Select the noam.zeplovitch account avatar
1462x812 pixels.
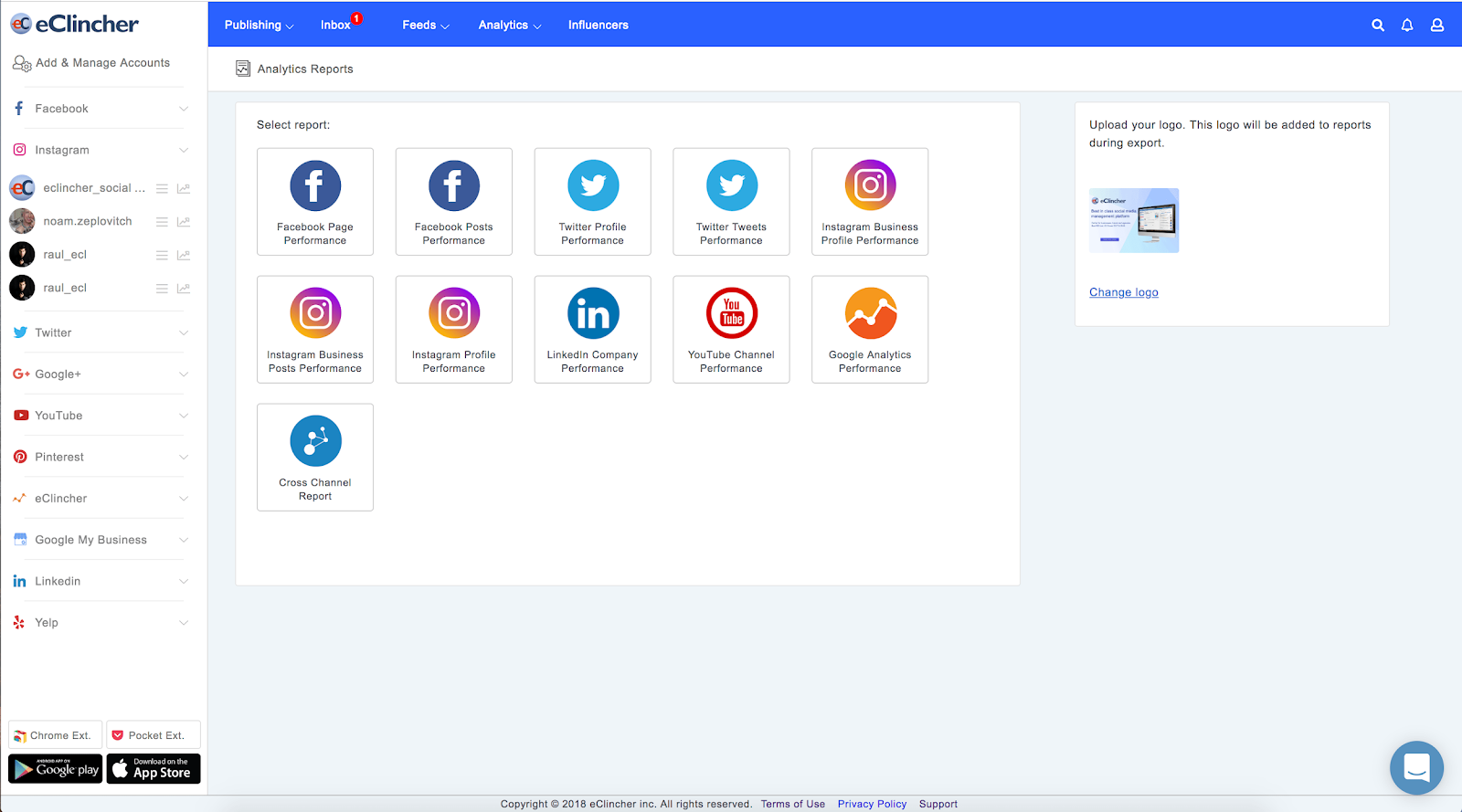click(x=22, y=222)
